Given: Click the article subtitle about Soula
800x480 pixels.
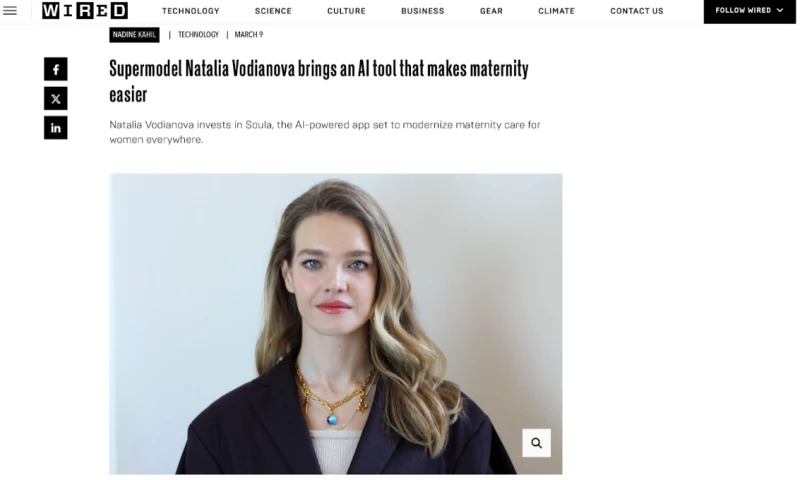Looking at the screenshot, I should 324,132.
